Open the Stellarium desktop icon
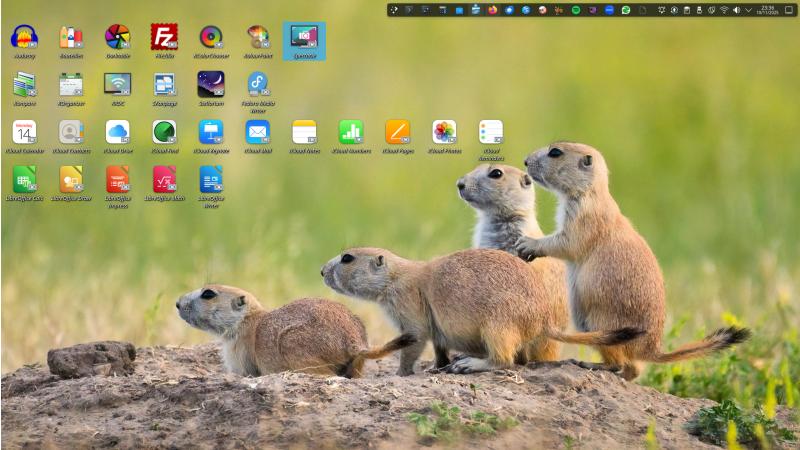This screenshot has width=800, height=450. (211, 85)
